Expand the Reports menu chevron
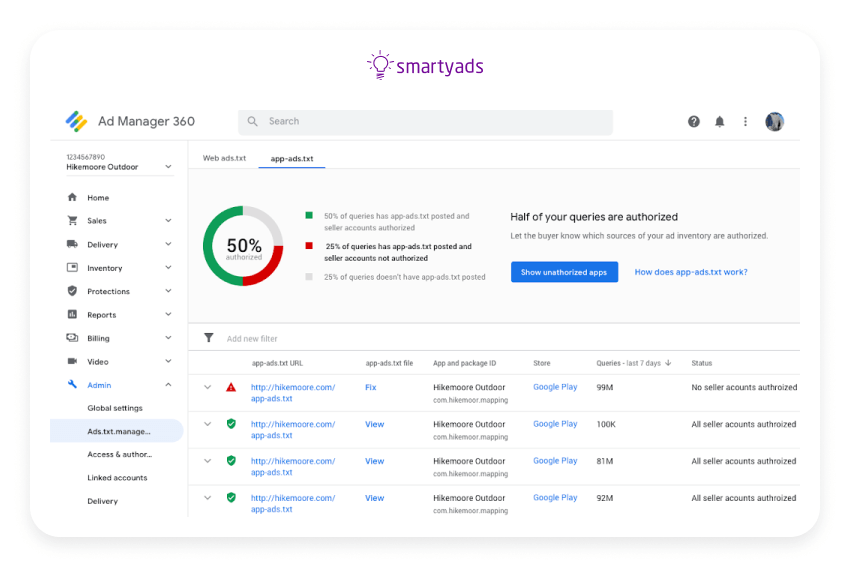 click(168, 314)
